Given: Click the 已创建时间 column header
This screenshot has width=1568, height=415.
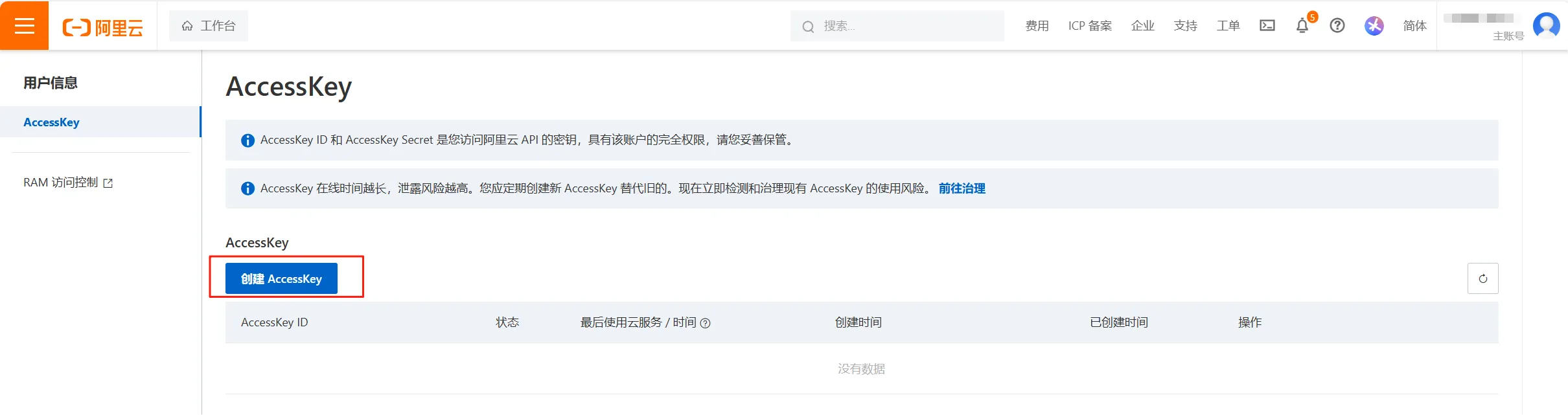Looking at the screenshot, I should [1119, 322].
